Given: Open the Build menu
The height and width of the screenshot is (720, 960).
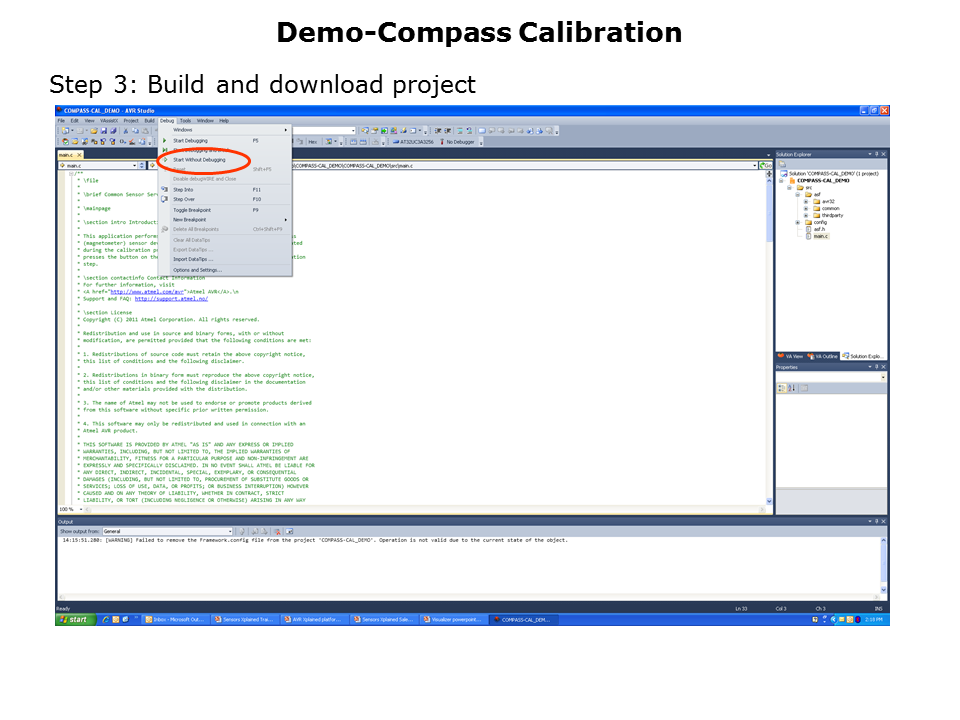Looking at the screenshot, I should [x=149, y=121].
